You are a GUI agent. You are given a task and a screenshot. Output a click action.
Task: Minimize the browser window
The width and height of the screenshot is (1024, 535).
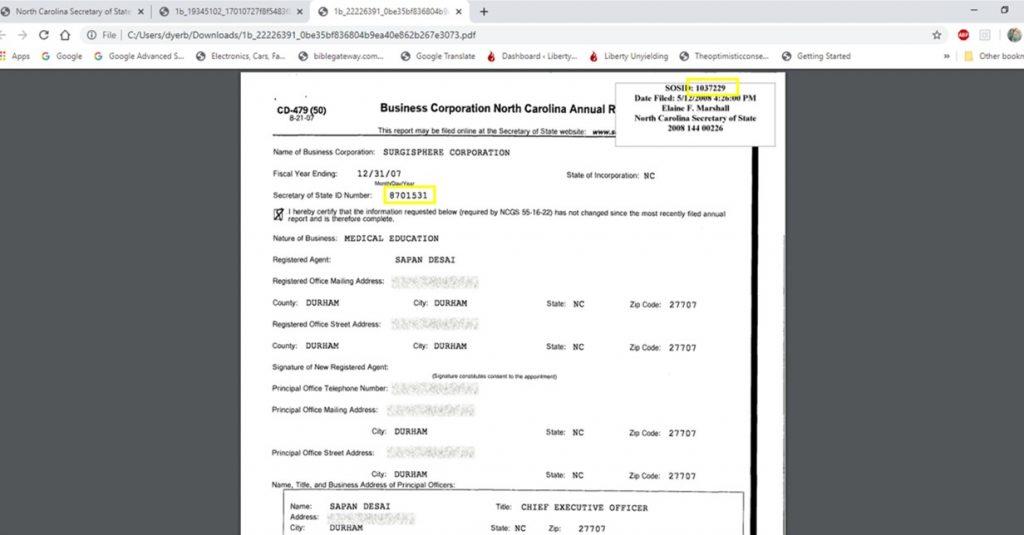(x=974, y=10)
